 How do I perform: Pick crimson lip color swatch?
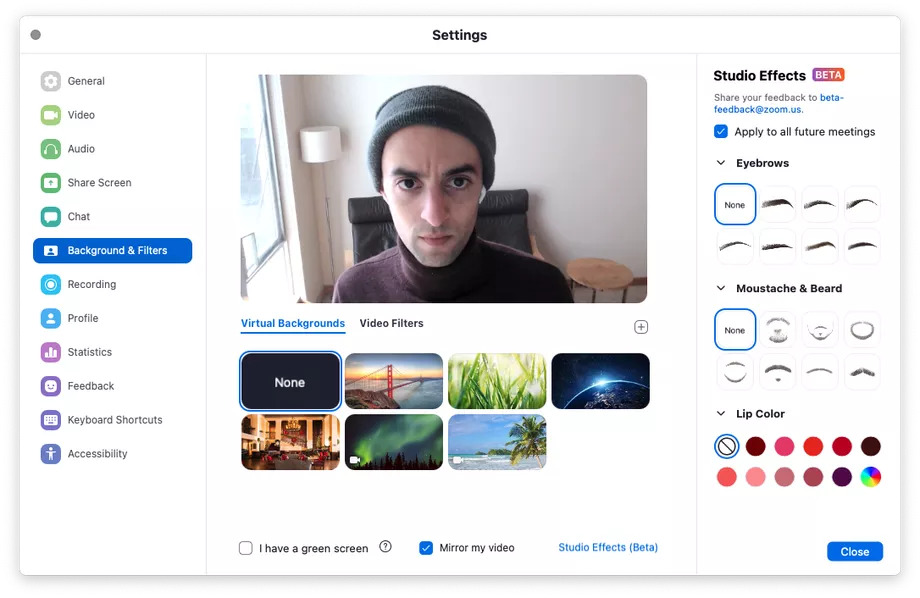coord(842,447)
